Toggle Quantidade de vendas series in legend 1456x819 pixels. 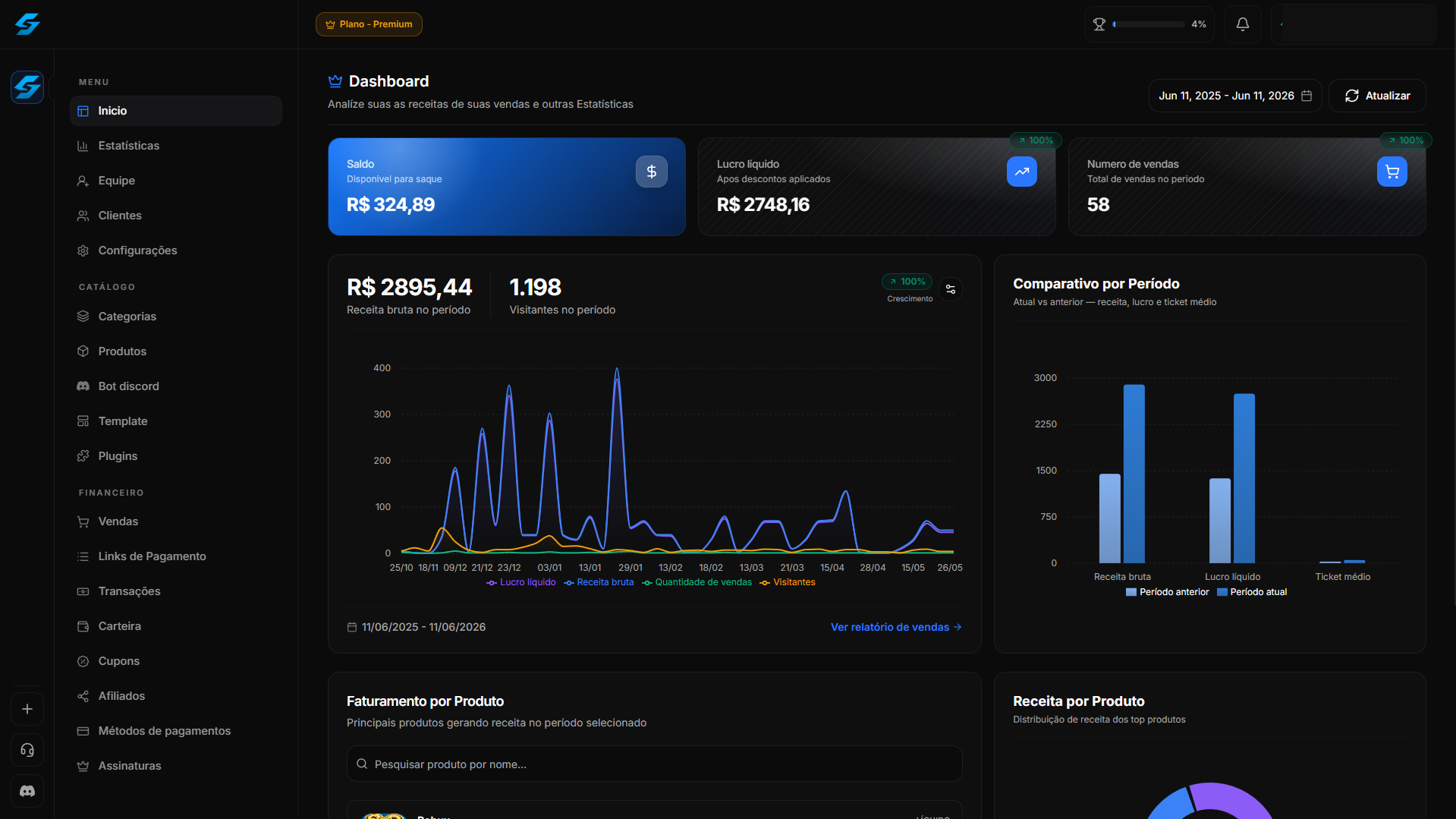[x=697, y=582]
